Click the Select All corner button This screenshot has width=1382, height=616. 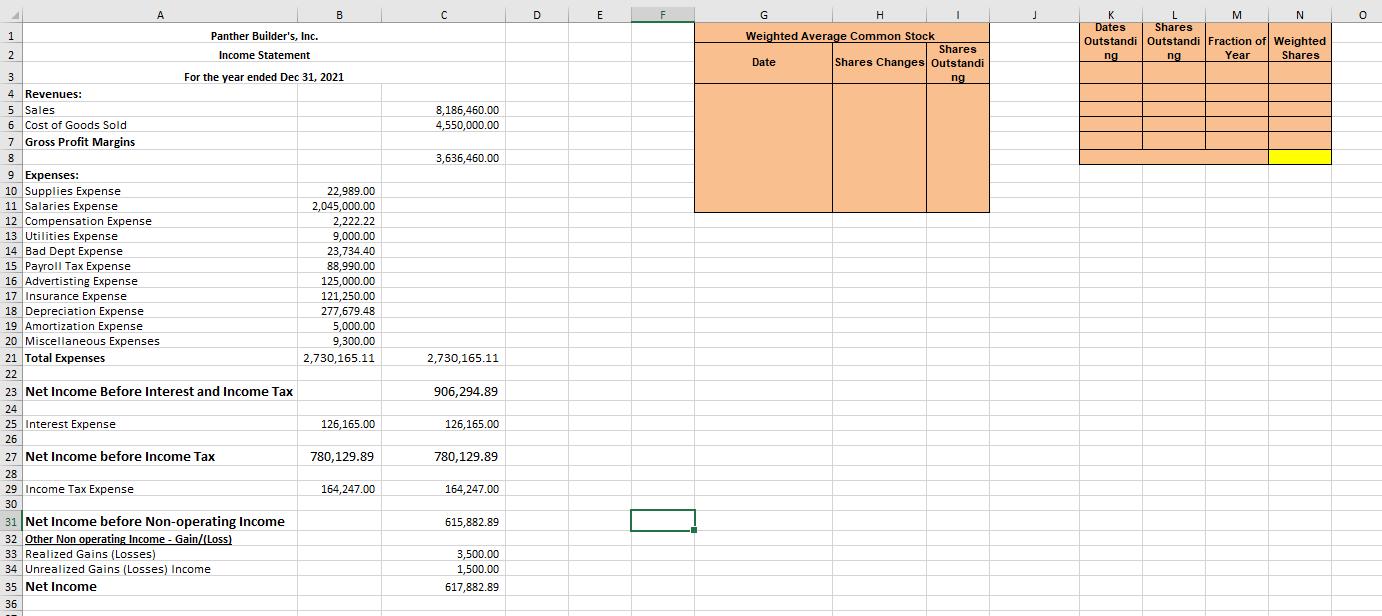9,14
